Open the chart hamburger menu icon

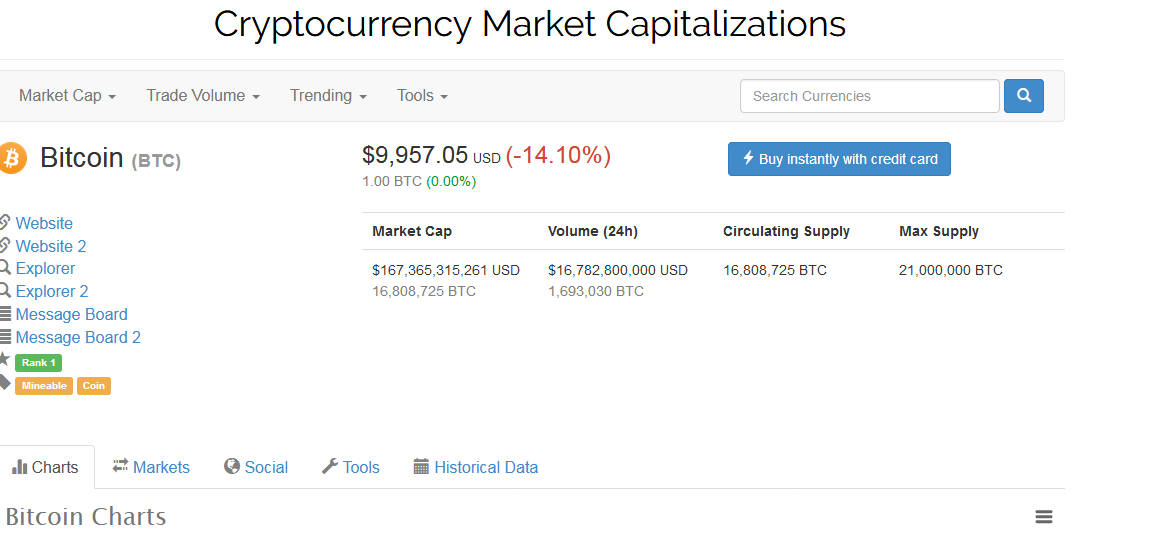(x=1043, y=517)
